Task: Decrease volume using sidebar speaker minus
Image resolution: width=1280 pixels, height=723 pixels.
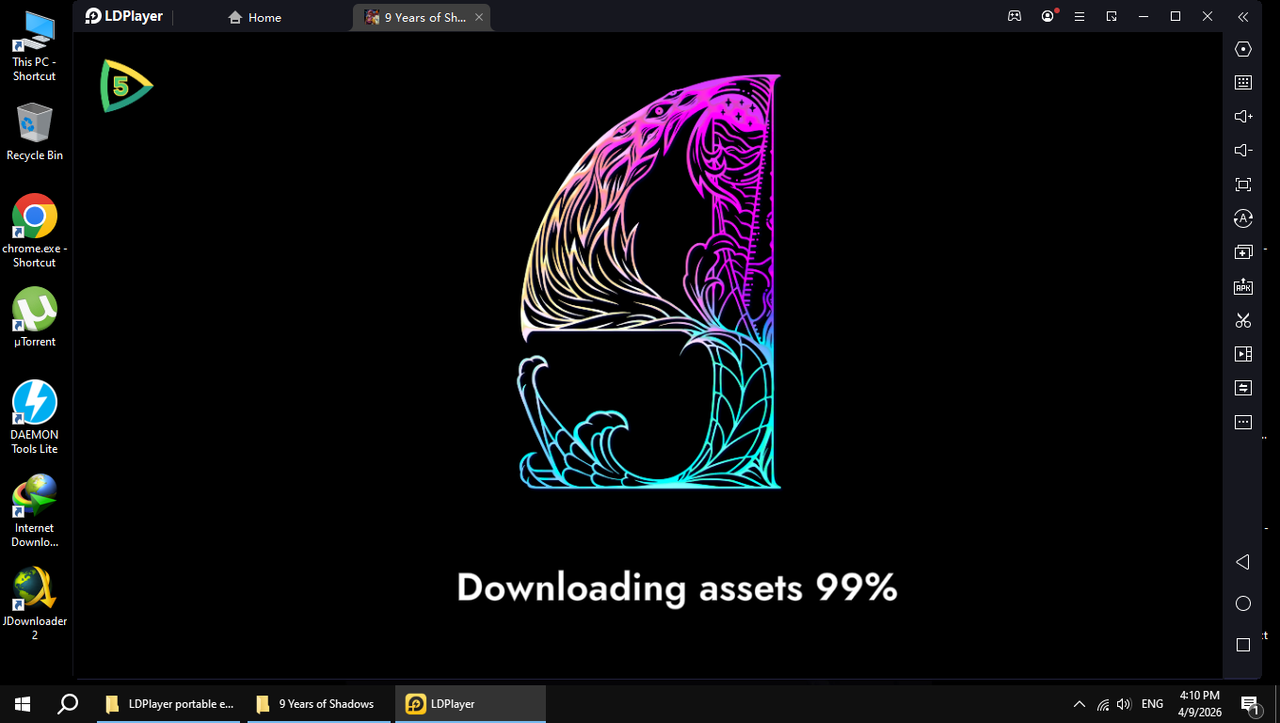Action: 1243,150
